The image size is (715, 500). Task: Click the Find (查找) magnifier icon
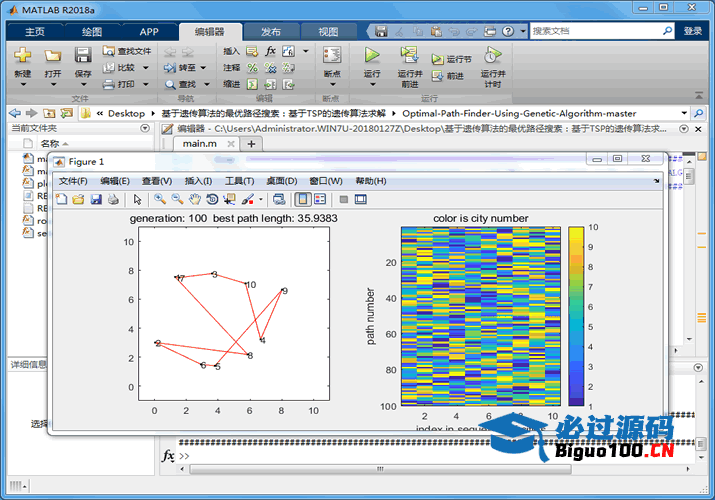(x=170, y=84)
